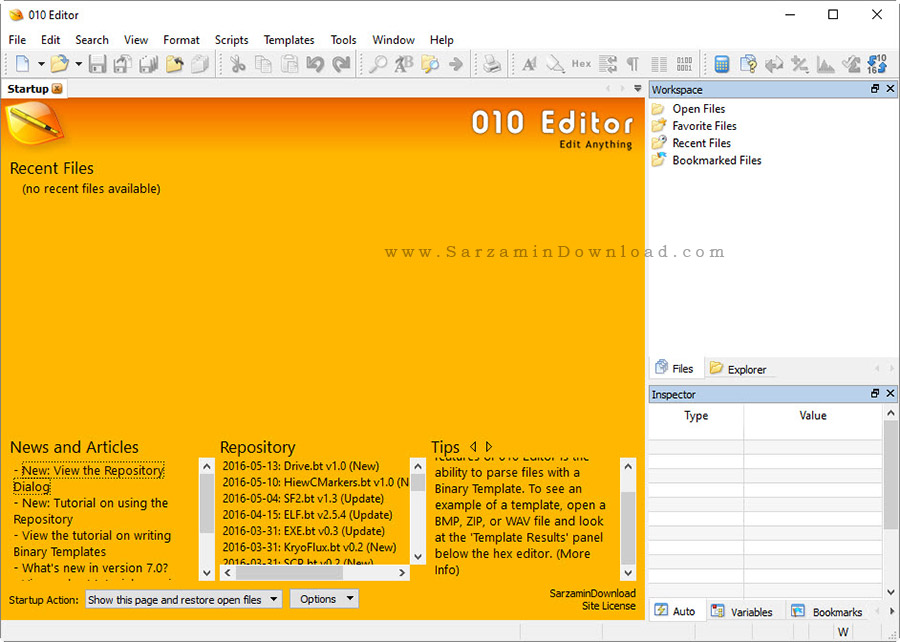Click the Redo arrow icon
900x642 pixels.
point(342,64)
